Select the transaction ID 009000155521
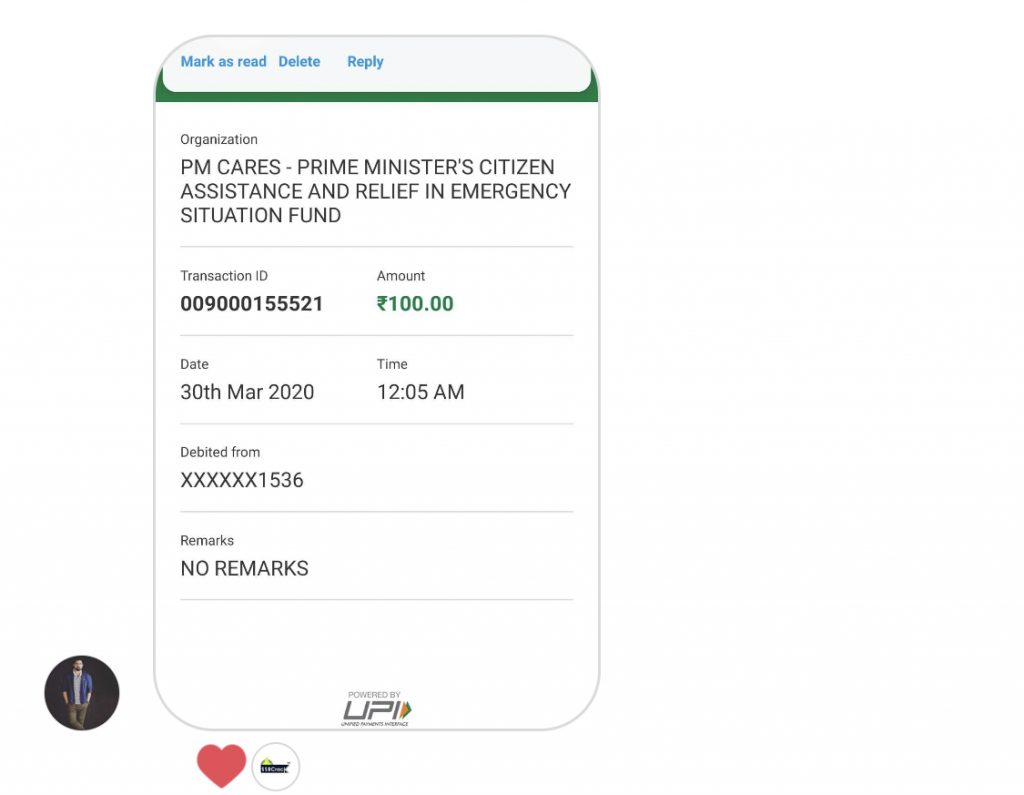Image resolution: width=1024 pixels, height=795 pixels. [x=251, y=304]
